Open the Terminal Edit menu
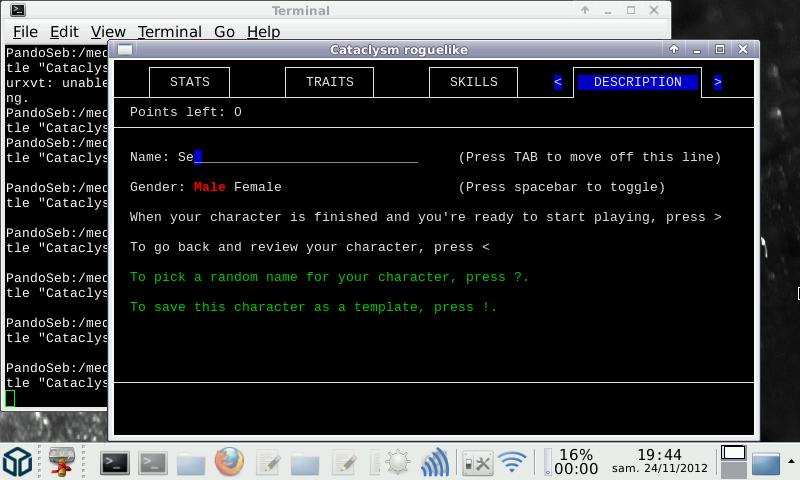 (x=64, y=32)
